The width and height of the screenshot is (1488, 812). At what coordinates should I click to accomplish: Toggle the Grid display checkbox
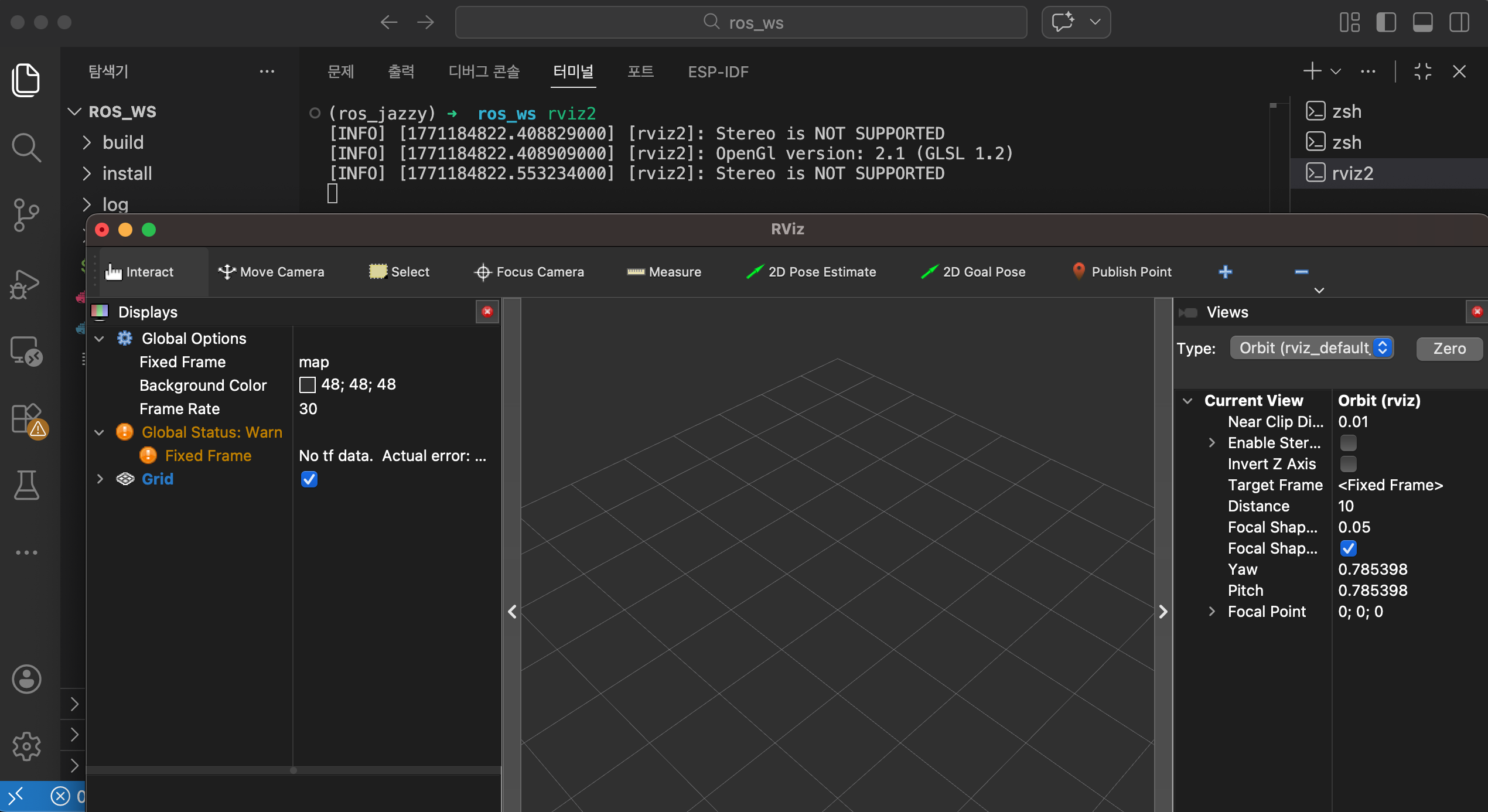coord(309,479)
